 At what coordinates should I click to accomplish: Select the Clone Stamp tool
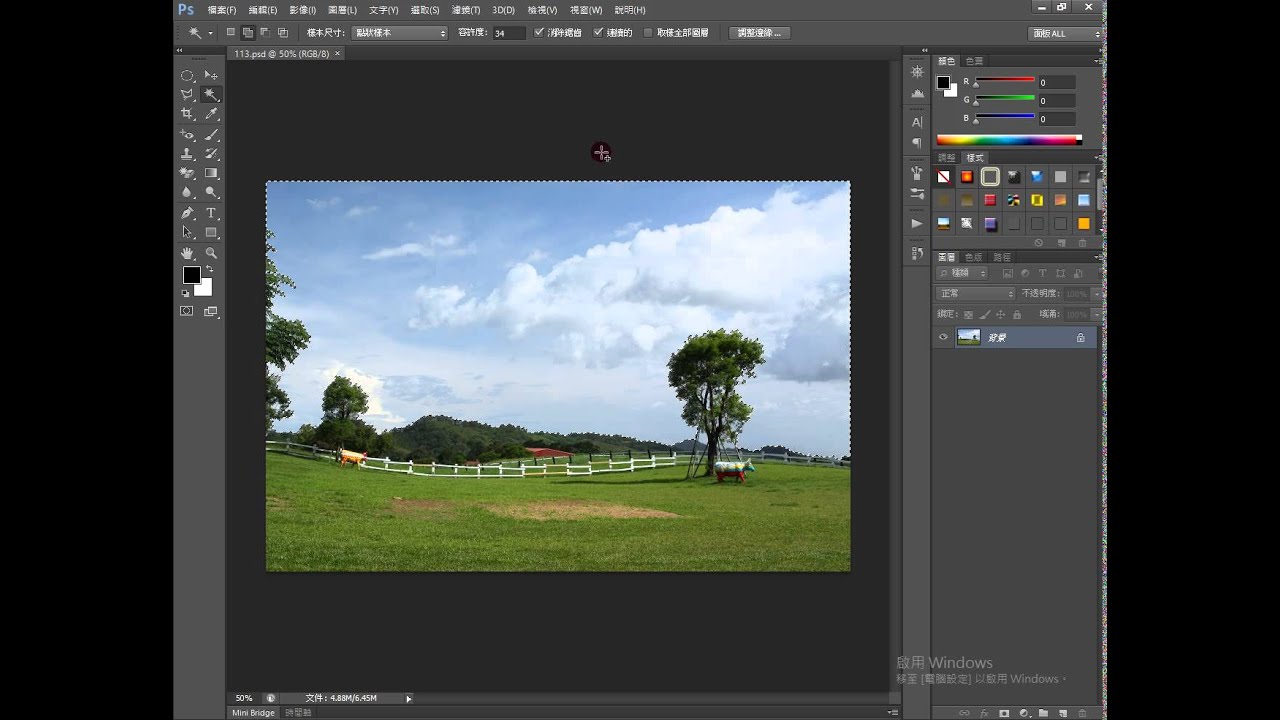pyautogui.click(x=187, y=154)
